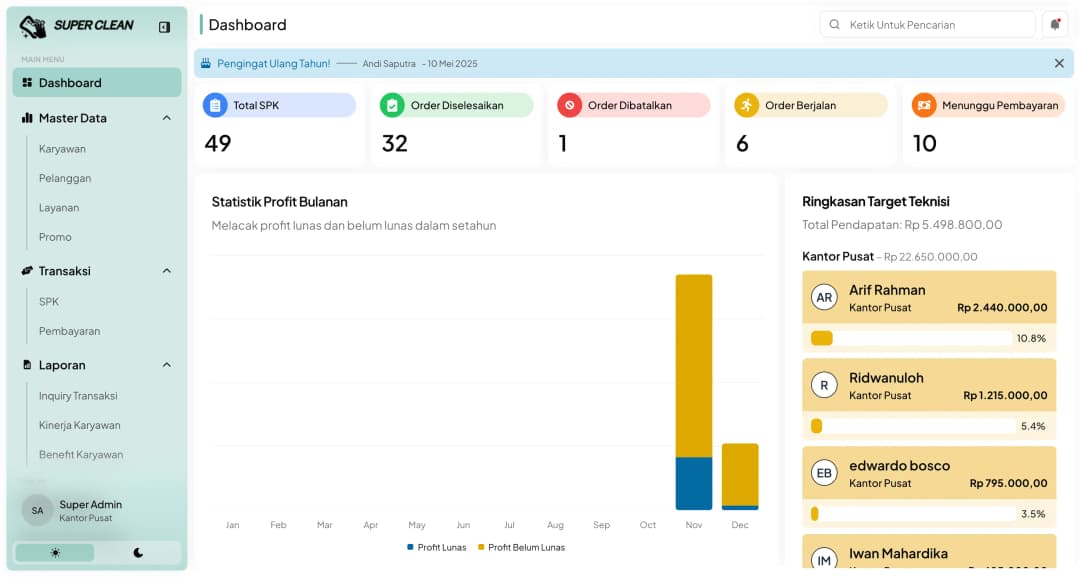This screenshot has width=1080, height=577.
Task: Click the Super Clean logo
Action: [x=77, y=26]
